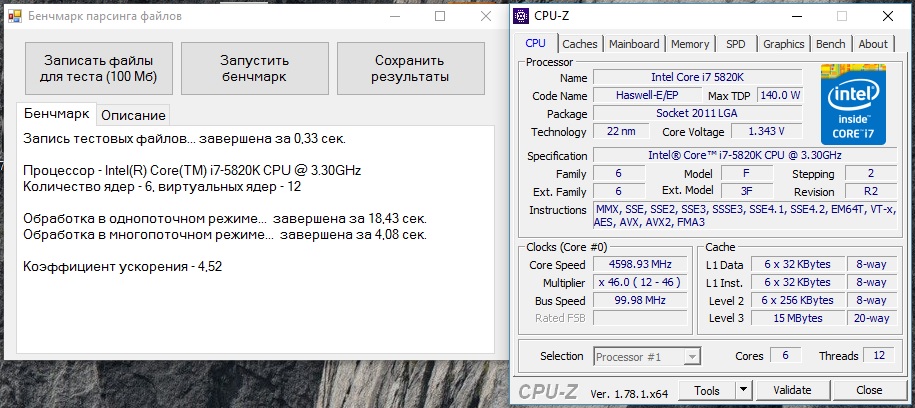This screenshot has width=915, height=408.
Task: Open the Описание tab
Action: pyautogui.click(x=134, y=115)
